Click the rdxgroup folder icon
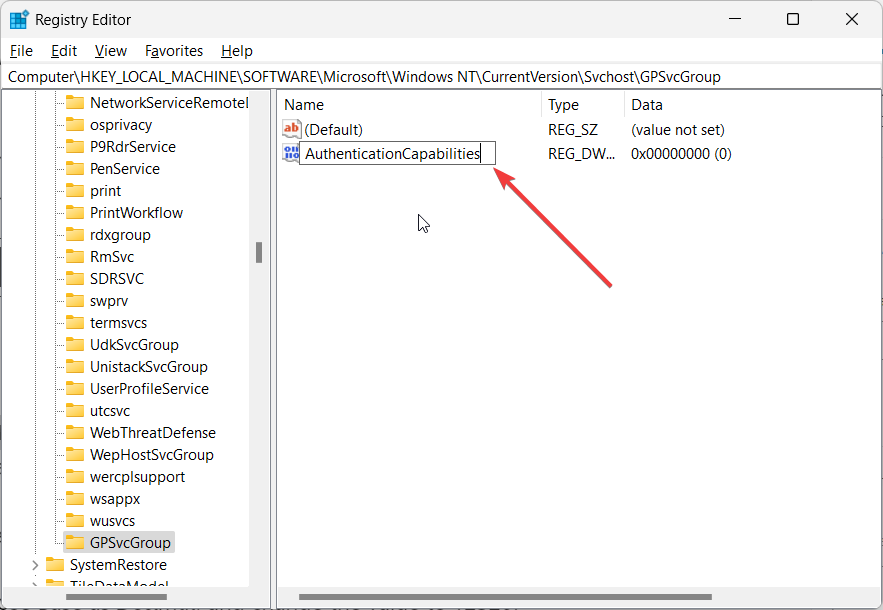 [x=74, y=234]
